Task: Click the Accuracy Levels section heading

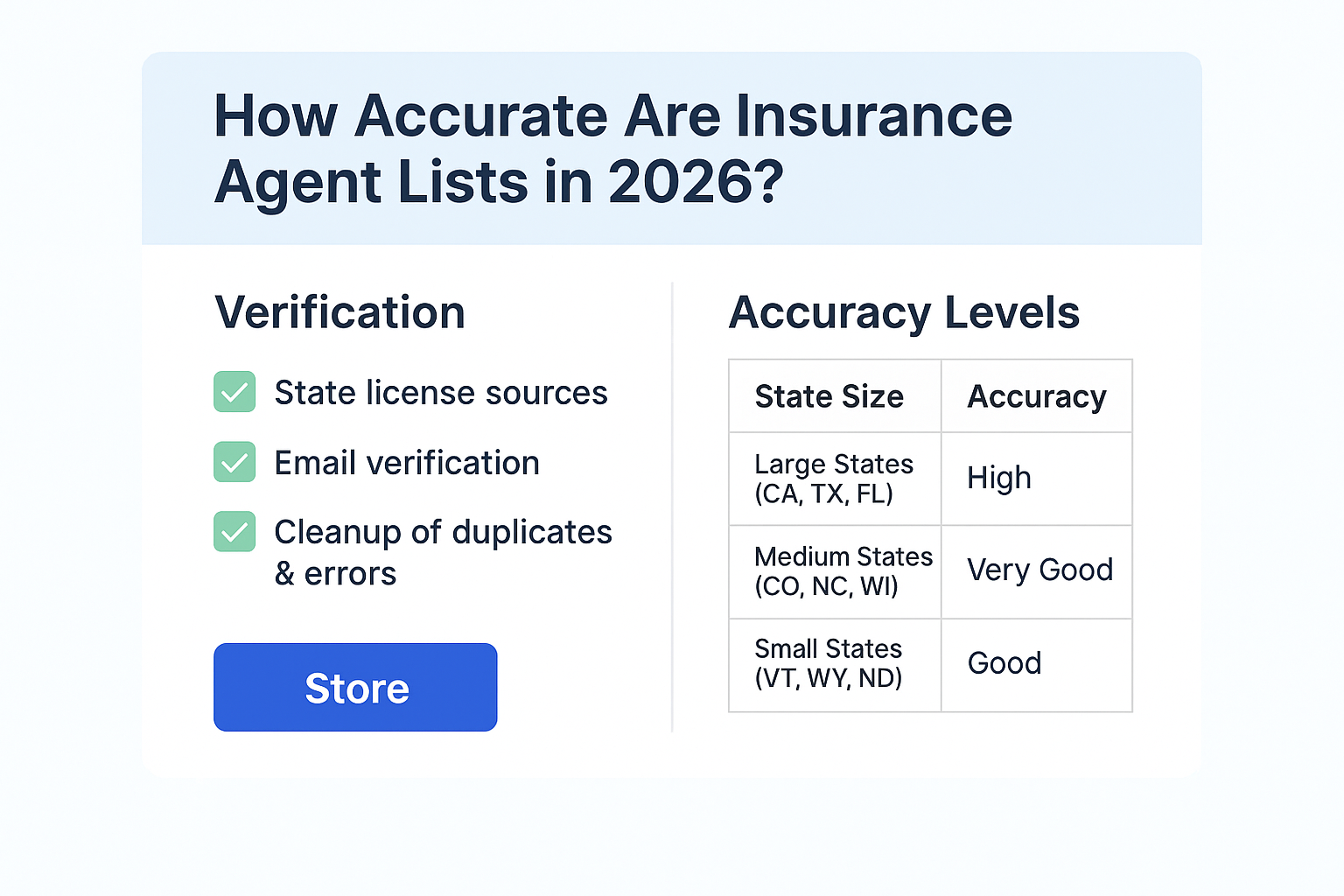Action: click(x=904, y=312)
